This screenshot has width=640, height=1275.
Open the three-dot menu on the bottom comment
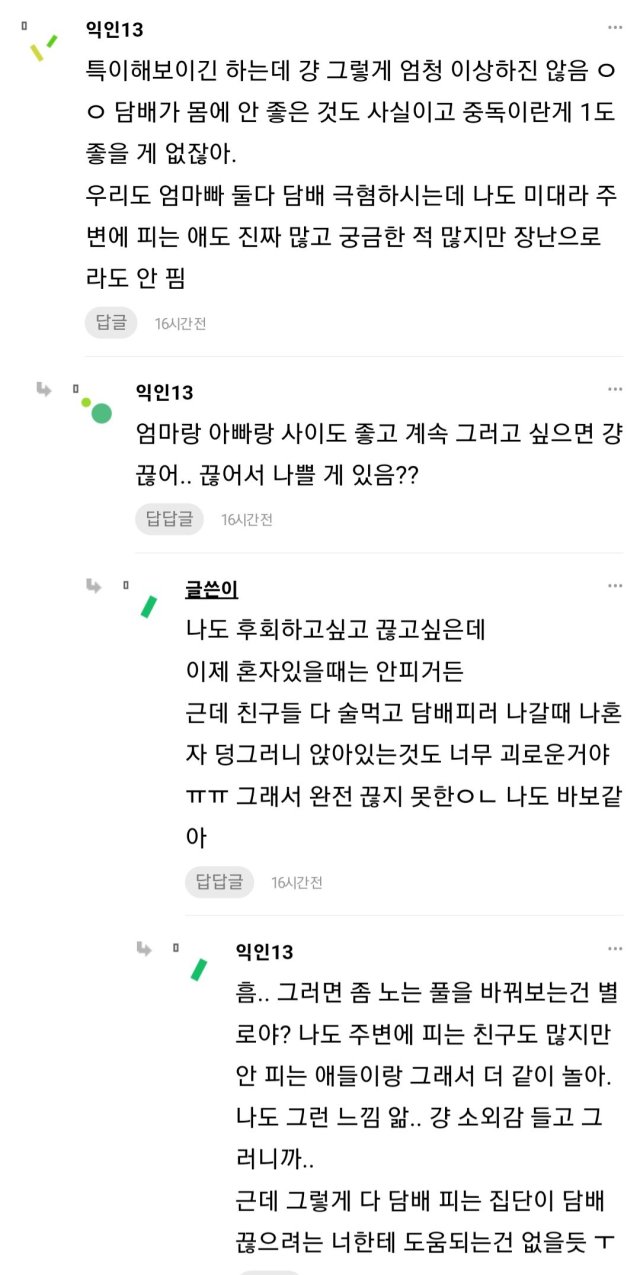tap(615, 948)
